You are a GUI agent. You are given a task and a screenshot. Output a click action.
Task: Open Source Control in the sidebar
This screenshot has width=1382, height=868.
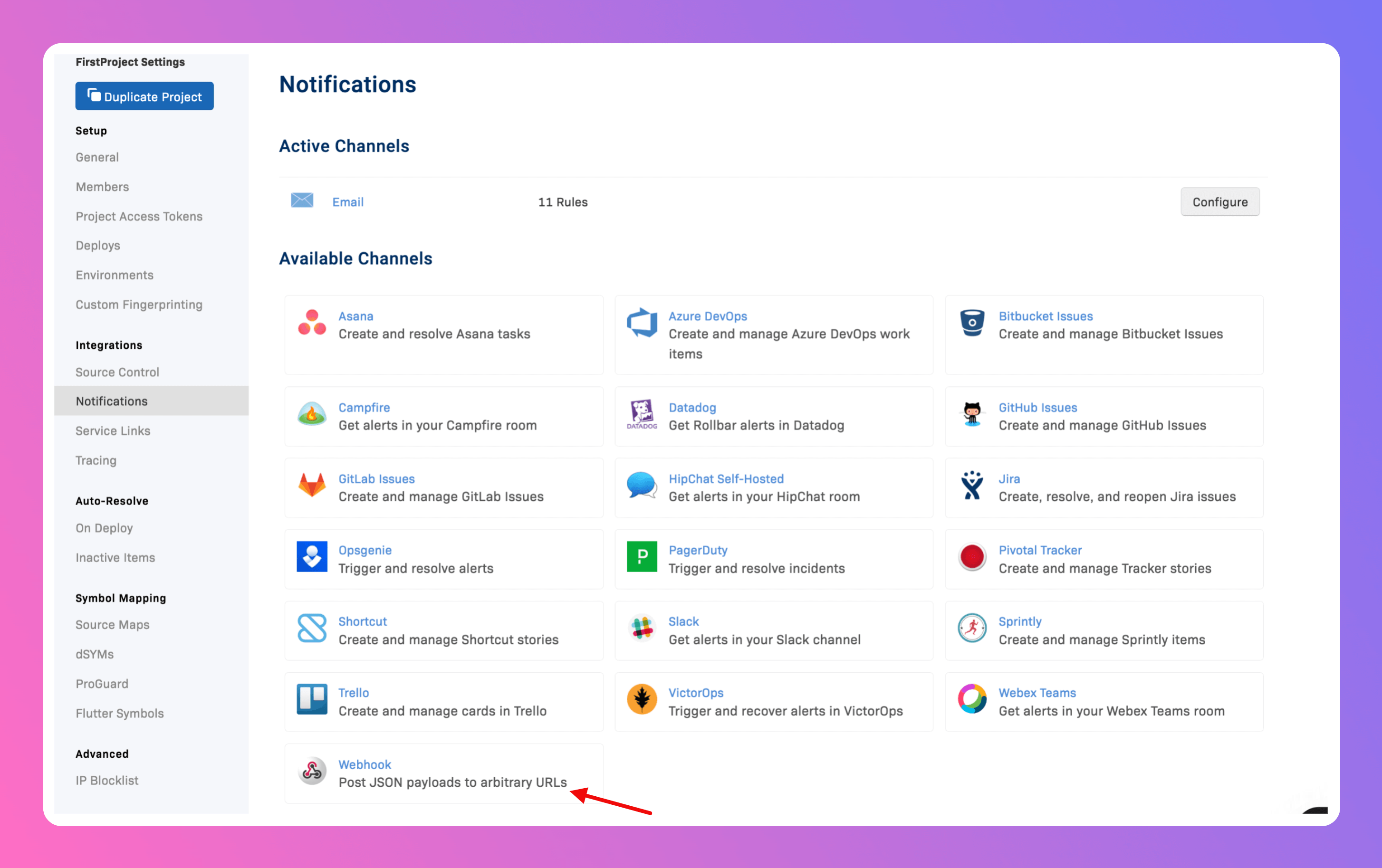117,372
